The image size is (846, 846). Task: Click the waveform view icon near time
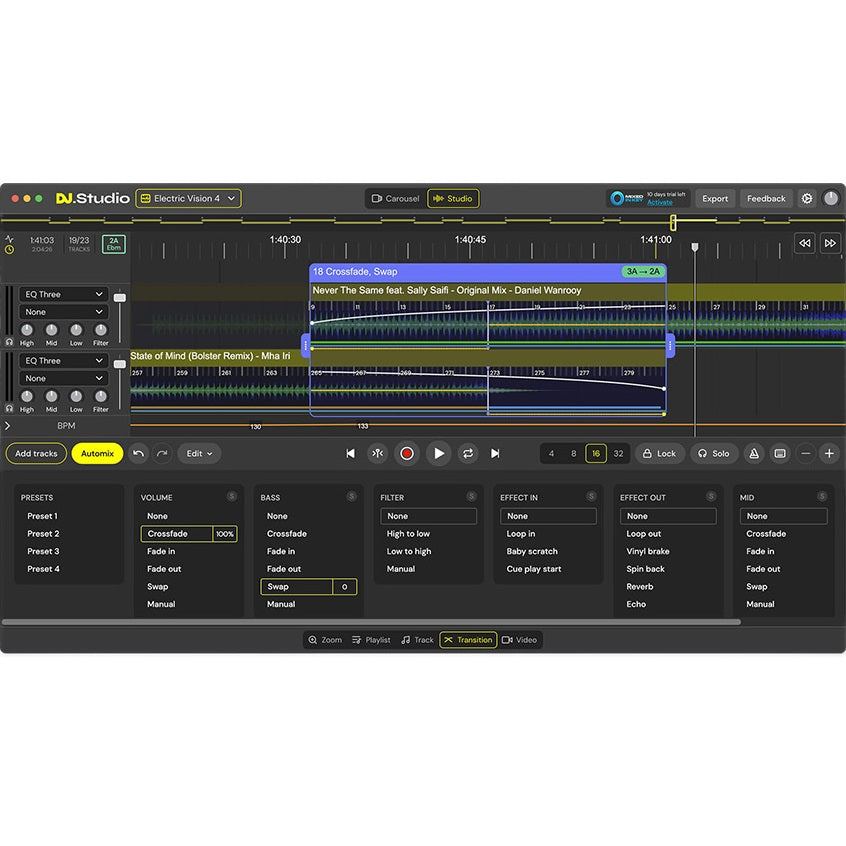pyautogui.click(x=9, y=238)
